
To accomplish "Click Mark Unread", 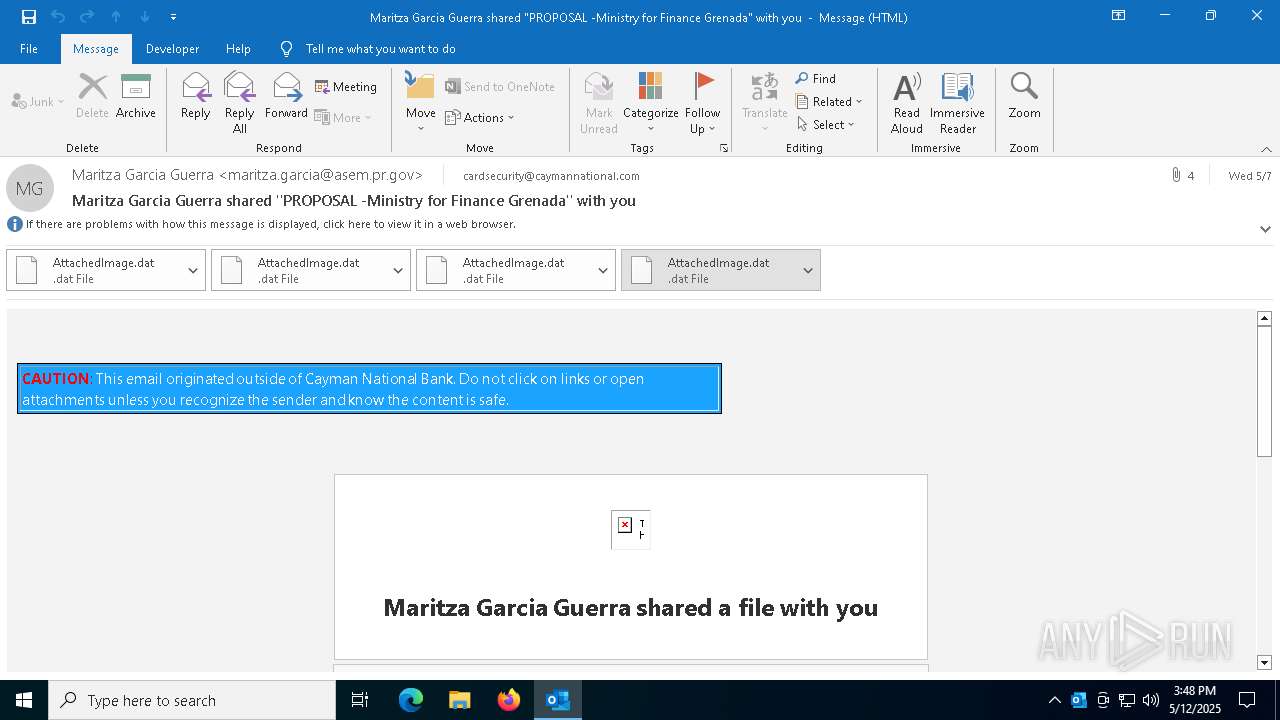I will 599,102.
